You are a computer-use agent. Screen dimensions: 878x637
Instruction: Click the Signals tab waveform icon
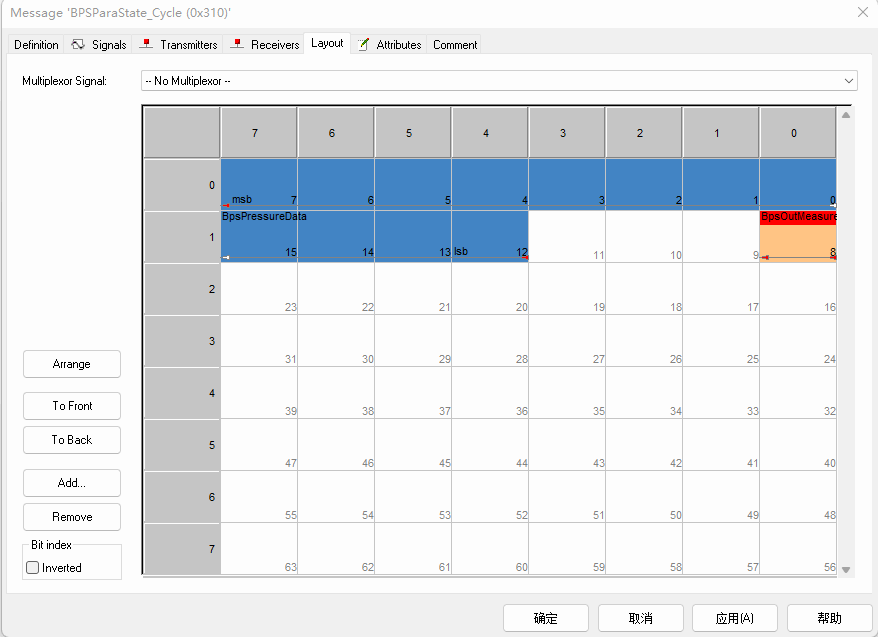pyautogui.click(x=78, y=44)
